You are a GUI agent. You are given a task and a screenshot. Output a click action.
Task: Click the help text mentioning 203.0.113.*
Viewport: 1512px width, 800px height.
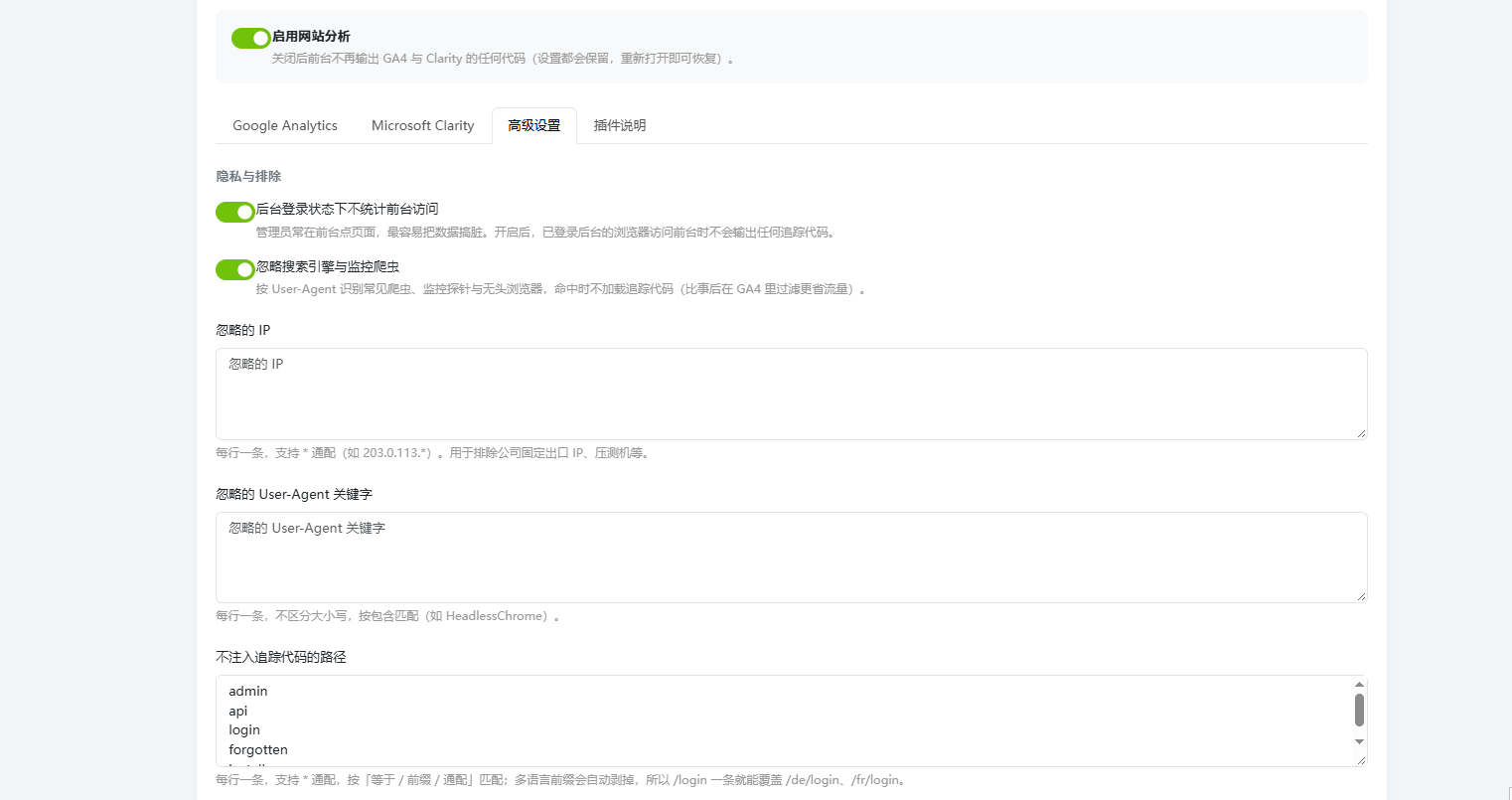[433, 453]
